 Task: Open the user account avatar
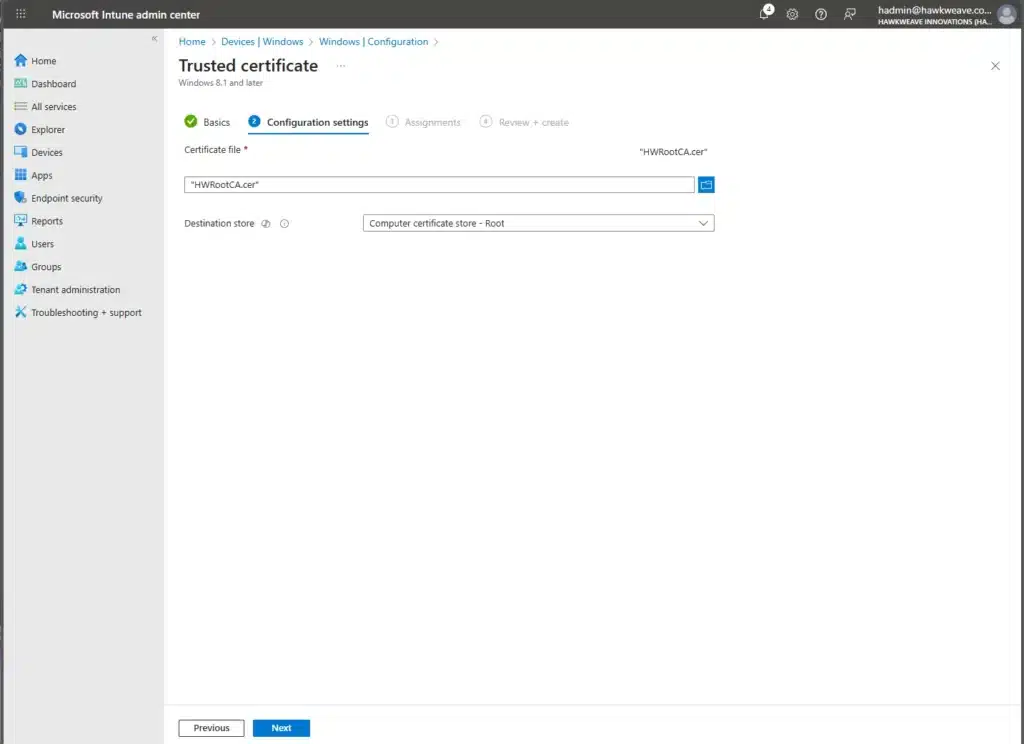pos(1006,14)
